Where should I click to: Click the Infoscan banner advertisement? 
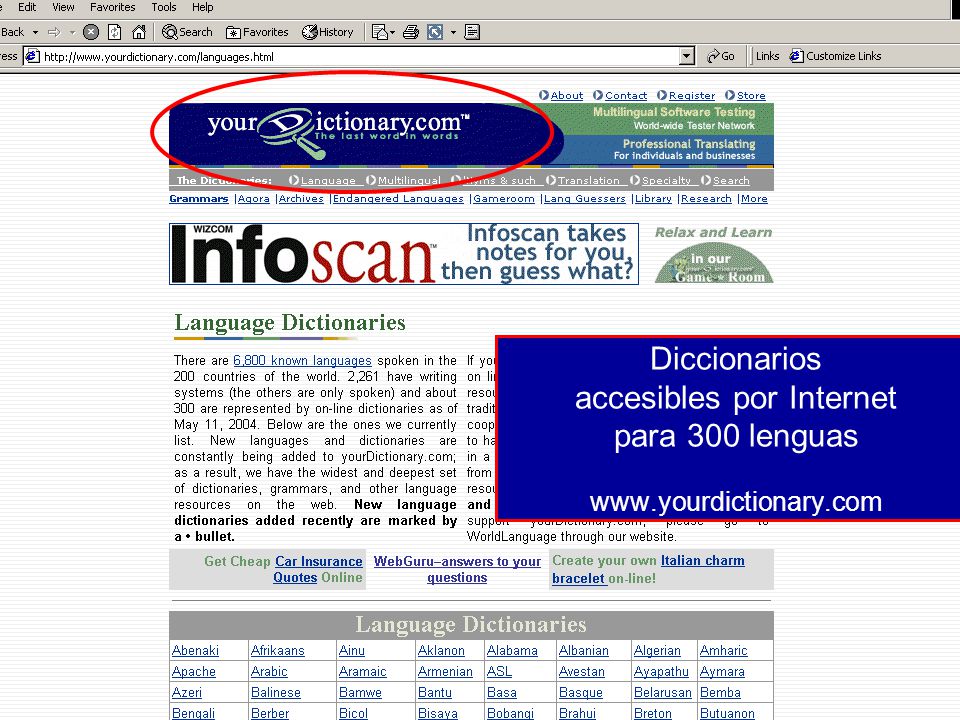click(x=404, y=253)
